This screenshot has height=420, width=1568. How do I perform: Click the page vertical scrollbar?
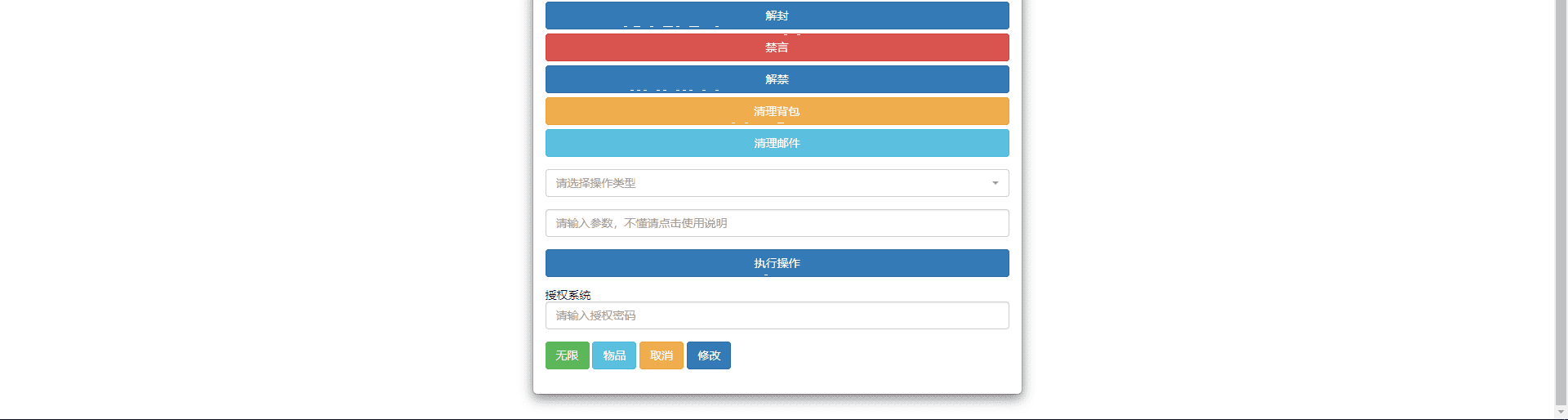pyautogui.click(x=1561, y=203)
